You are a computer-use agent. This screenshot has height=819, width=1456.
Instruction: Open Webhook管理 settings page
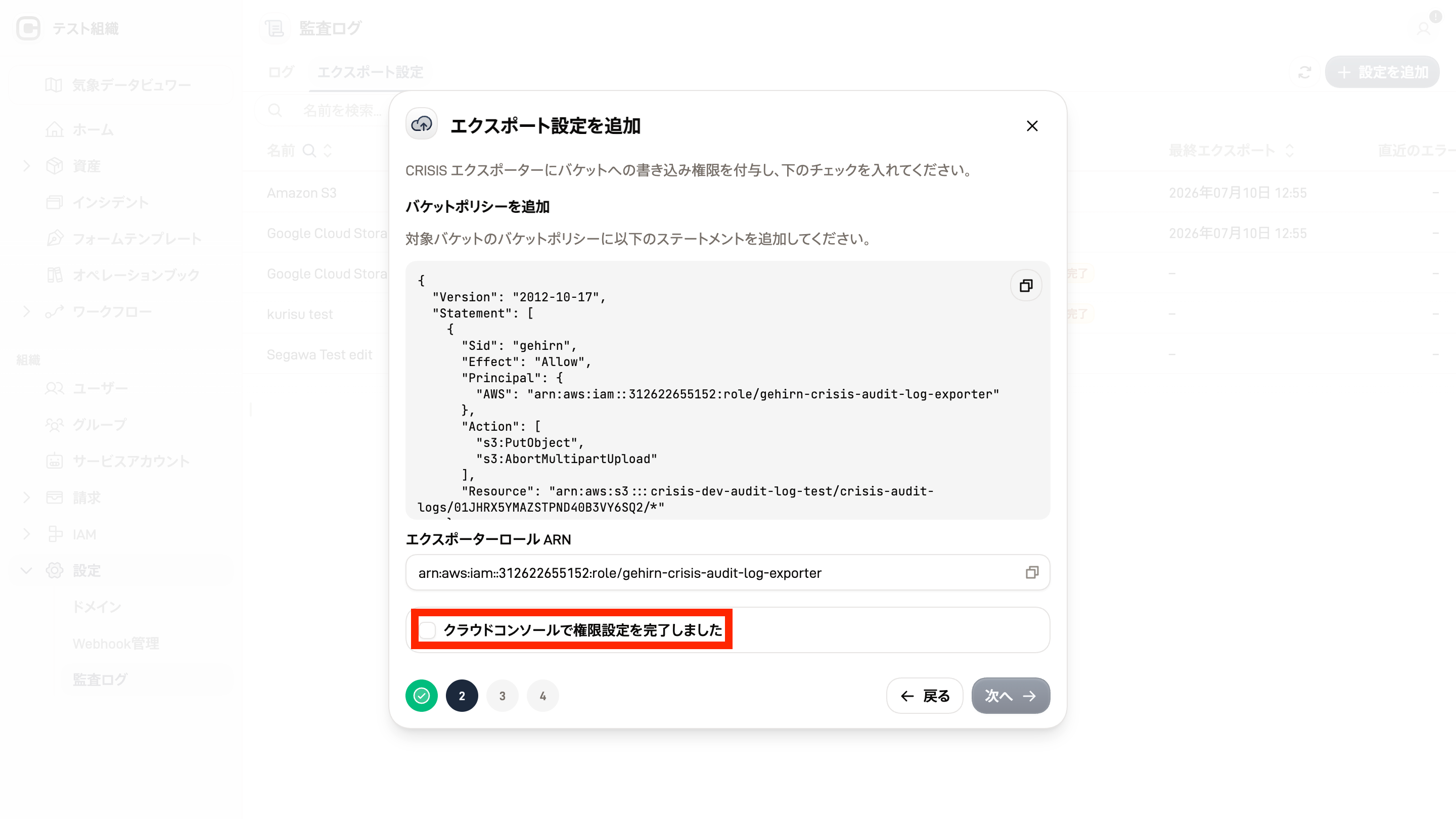pyautogui.click(x=116, y=643)
